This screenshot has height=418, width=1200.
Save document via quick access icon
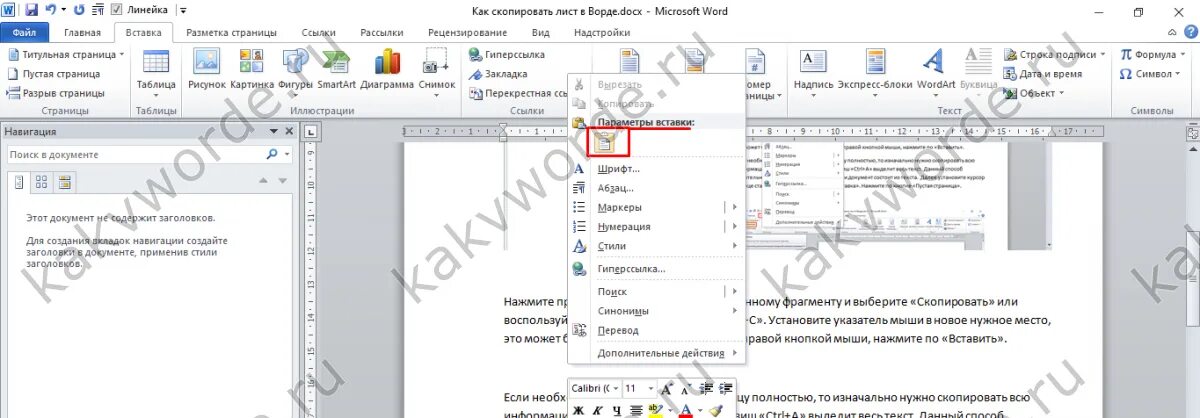[x=31, y=10]
